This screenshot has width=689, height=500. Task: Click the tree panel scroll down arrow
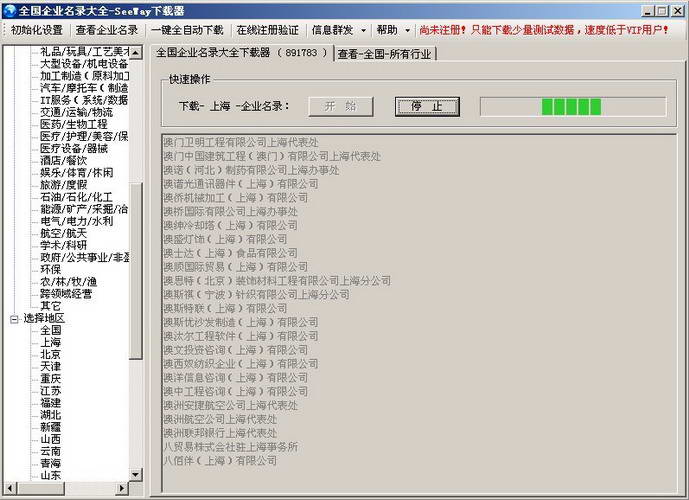(136, 475)
